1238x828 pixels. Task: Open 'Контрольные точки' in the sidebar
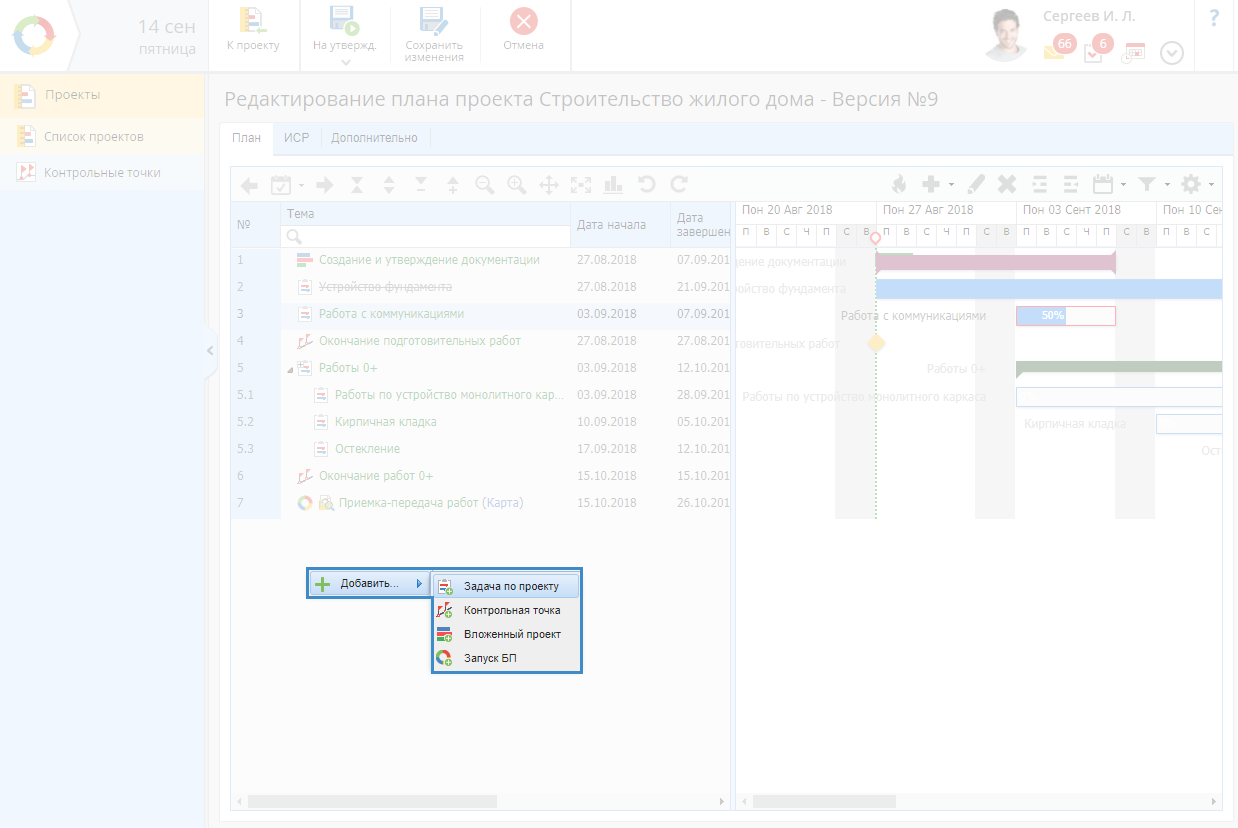coord(102,173)
